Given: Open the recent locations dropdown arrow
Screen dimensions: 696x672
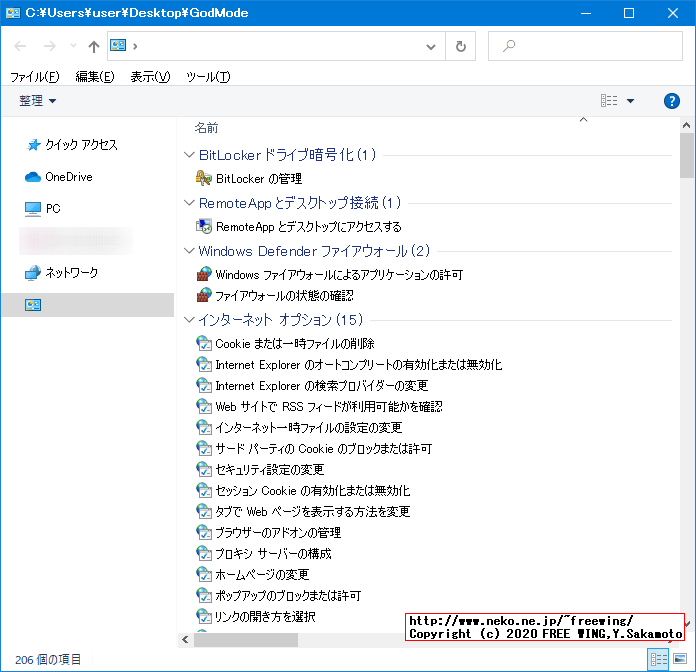Looking at the screenshot, I should pyautogui.click(x=73, y=46).
